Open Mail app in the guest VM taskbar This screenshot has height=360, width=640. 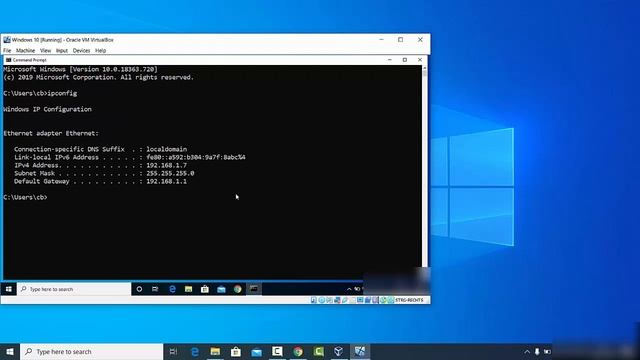[x=221, y=289]
